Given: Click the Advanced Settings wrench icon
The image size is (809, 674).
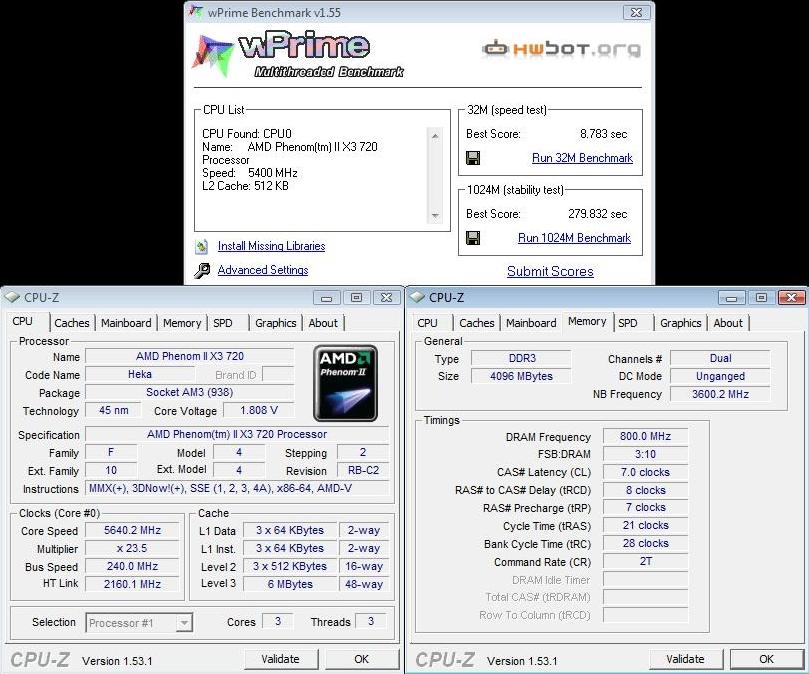Looking at the screenshot, I should (202, 270).
